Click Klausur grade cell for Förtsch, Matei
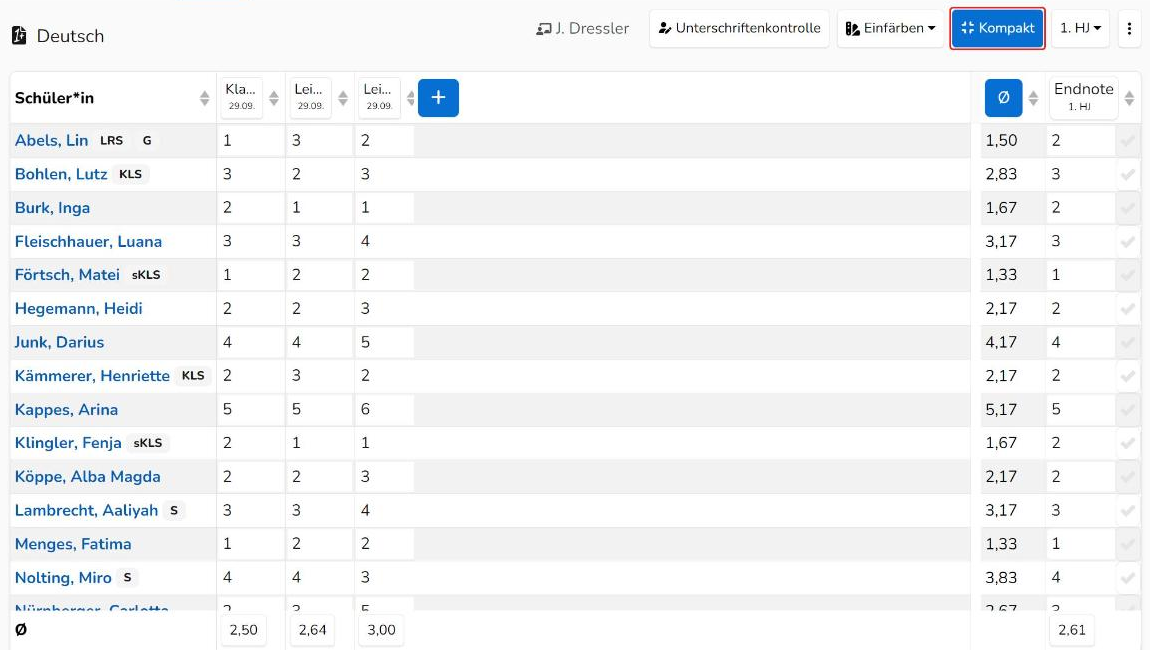Screen dimensions: 1150x650 pyautogui.click(x=250, y=275)
